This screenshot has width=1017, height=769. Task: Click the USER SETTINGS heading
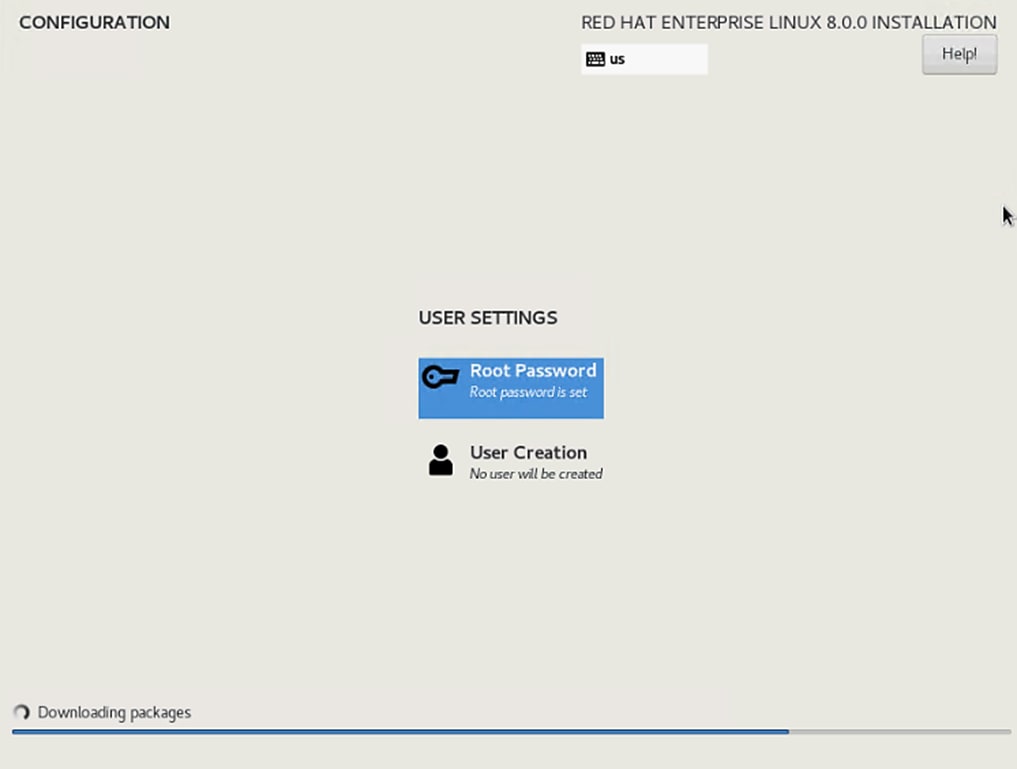pos(488,318)
